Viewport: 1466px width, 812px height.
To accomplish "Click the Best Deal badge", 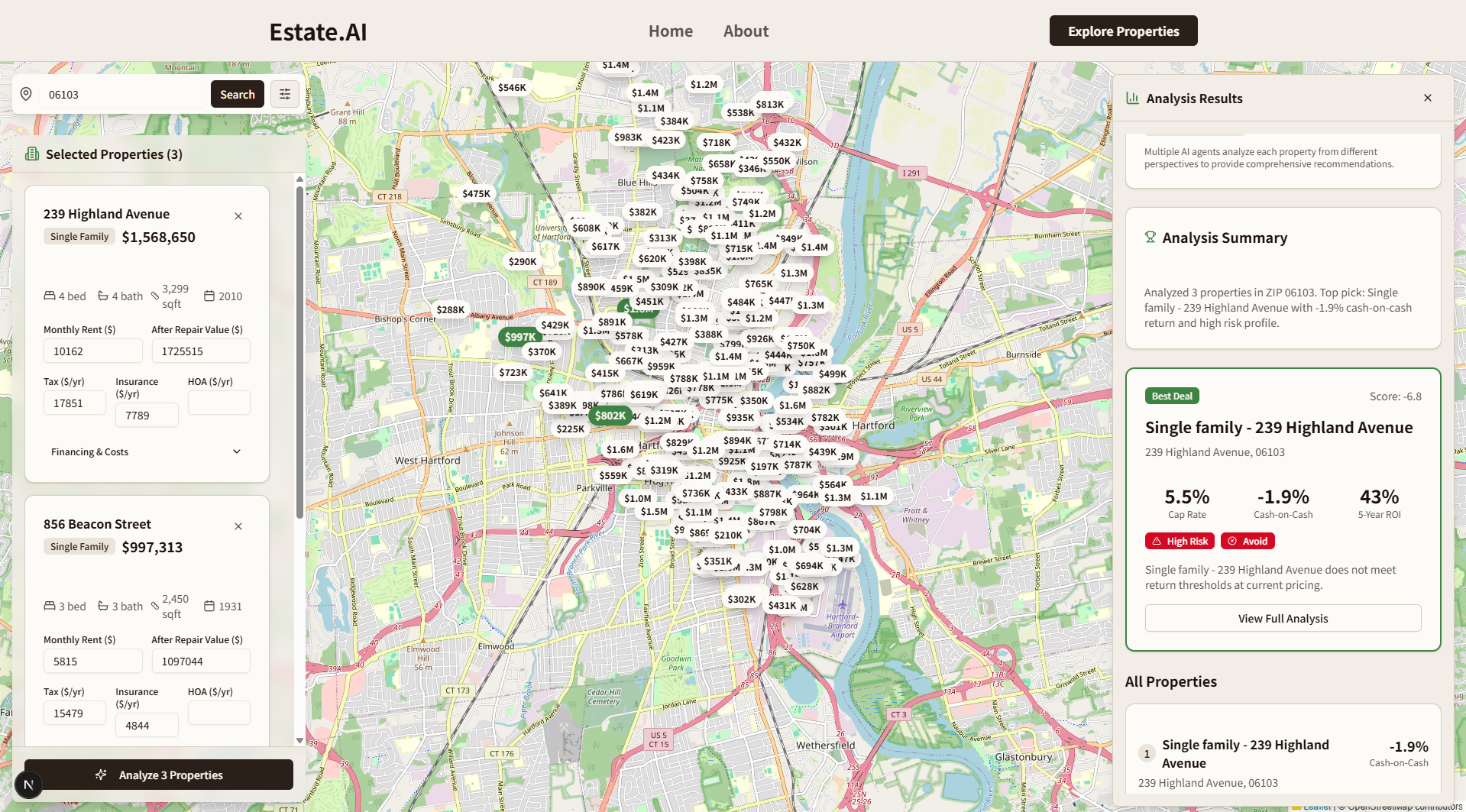I will [1172, 396].
